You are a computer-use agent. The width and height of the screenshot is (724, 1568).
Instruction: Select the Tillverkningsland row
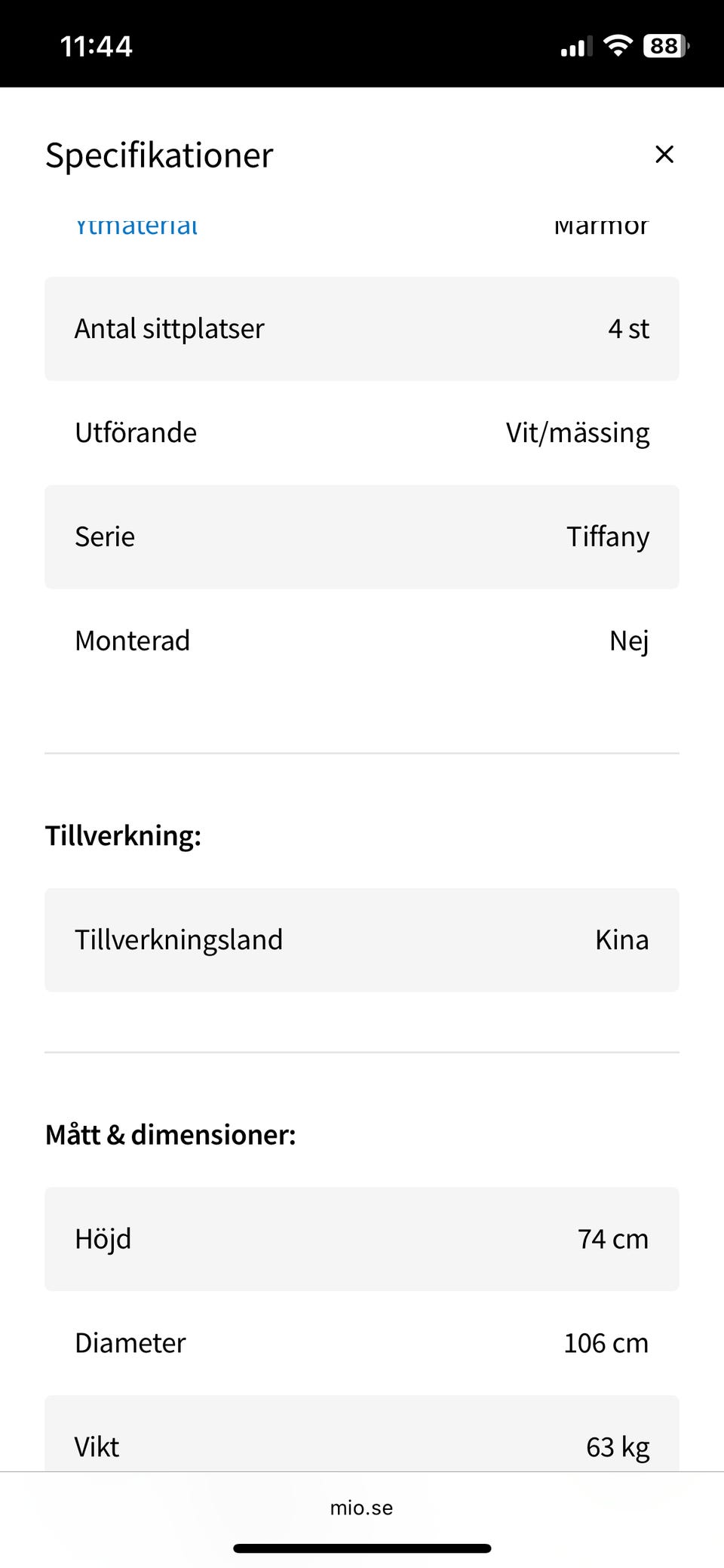(362, 940)
